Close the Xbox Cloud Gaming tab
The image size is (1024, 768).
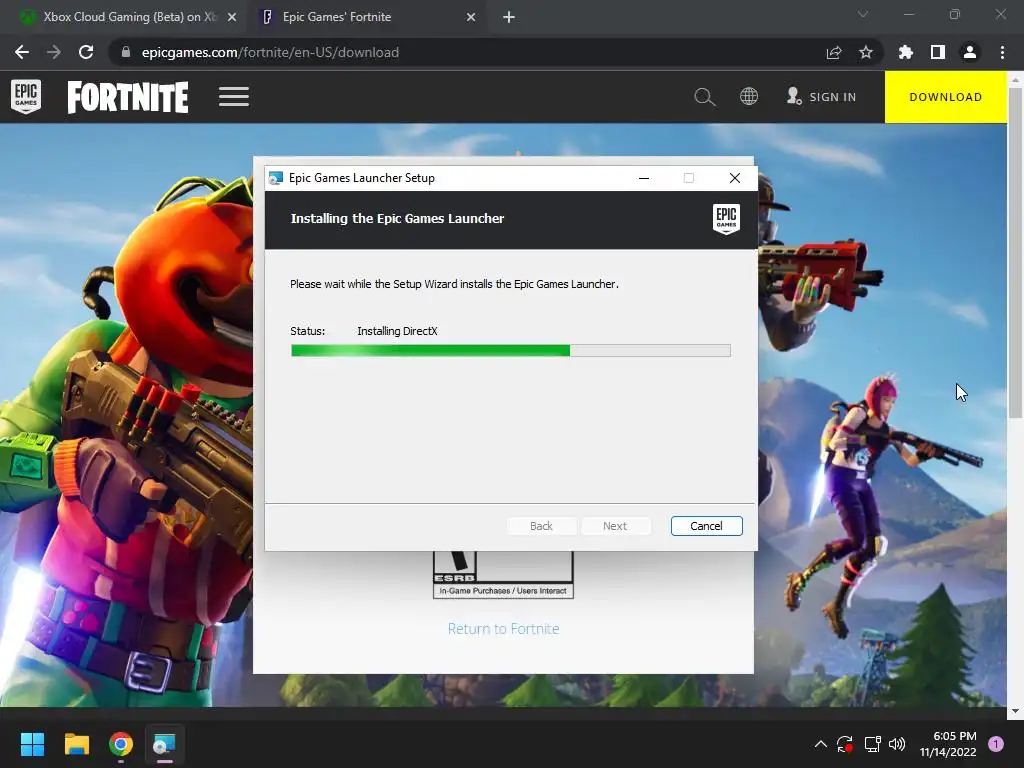click(x=232, y=17)
